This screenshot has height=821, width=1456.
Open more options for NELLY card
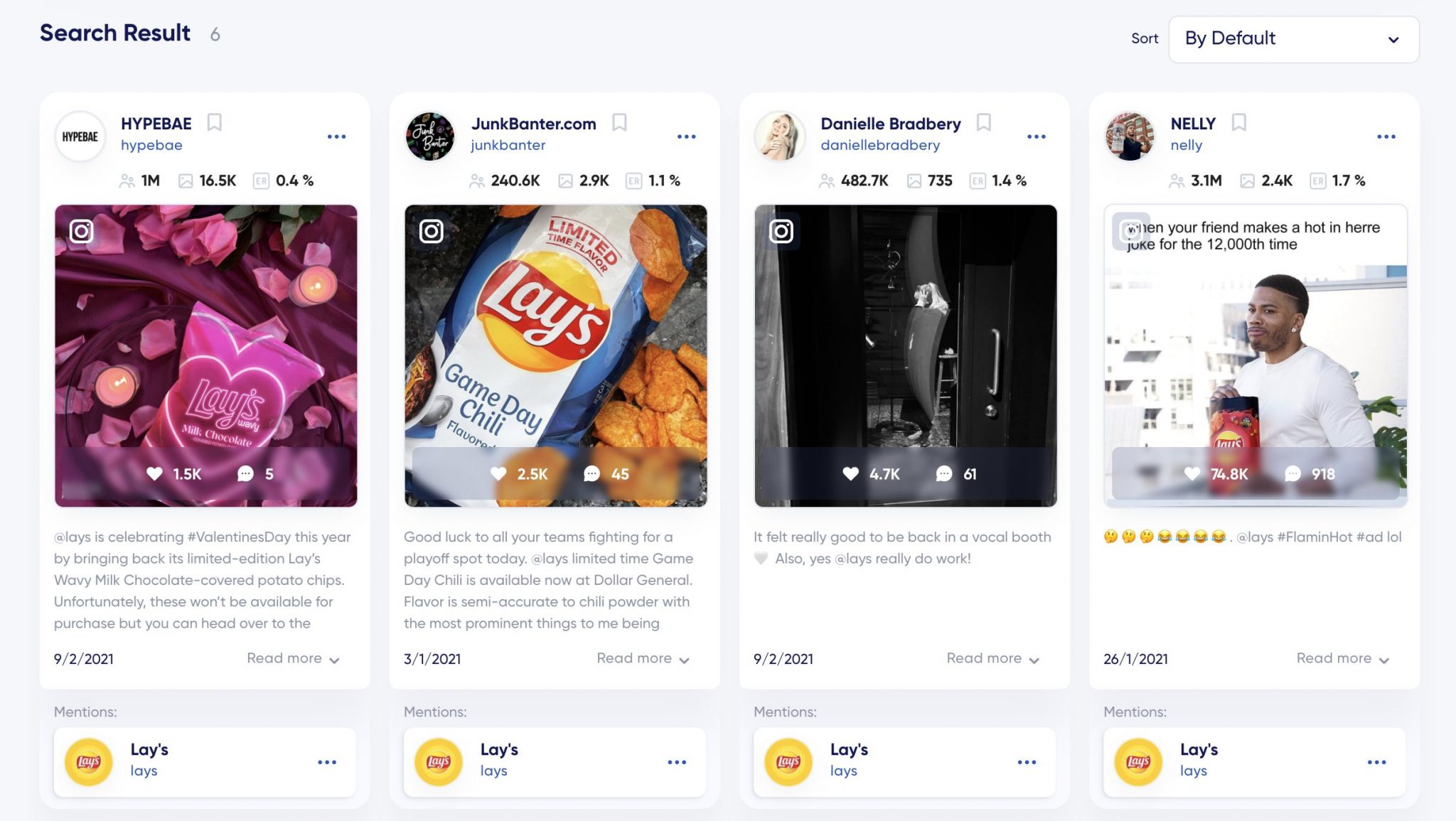(x=1386, y=136)
